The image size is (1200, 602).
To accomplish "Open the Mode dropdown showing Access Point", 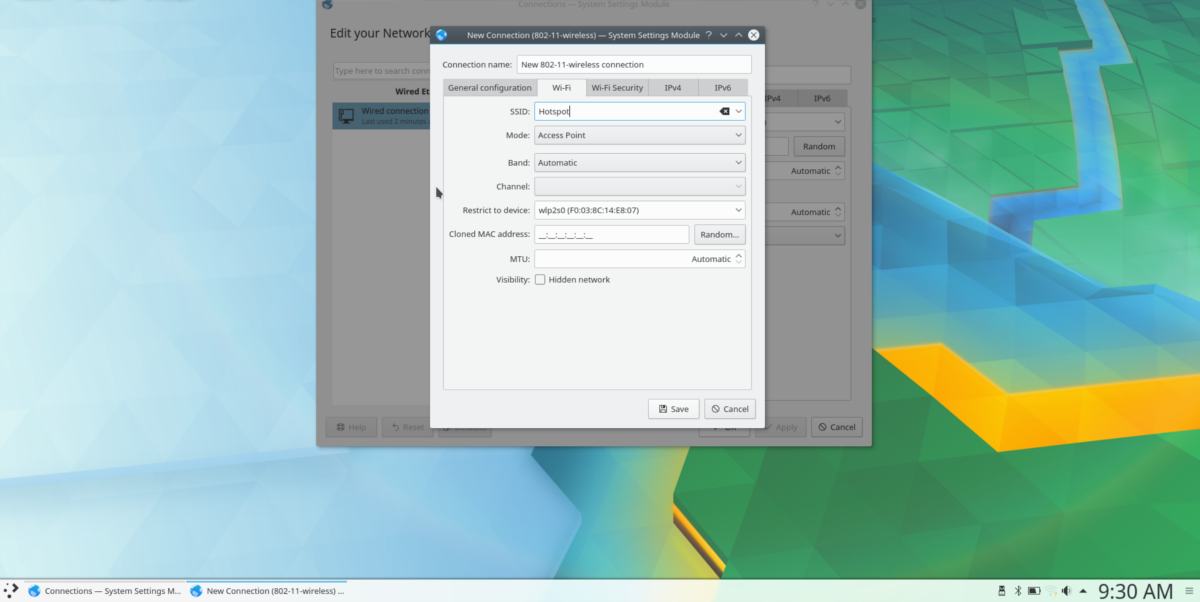I will click(640, 135).
